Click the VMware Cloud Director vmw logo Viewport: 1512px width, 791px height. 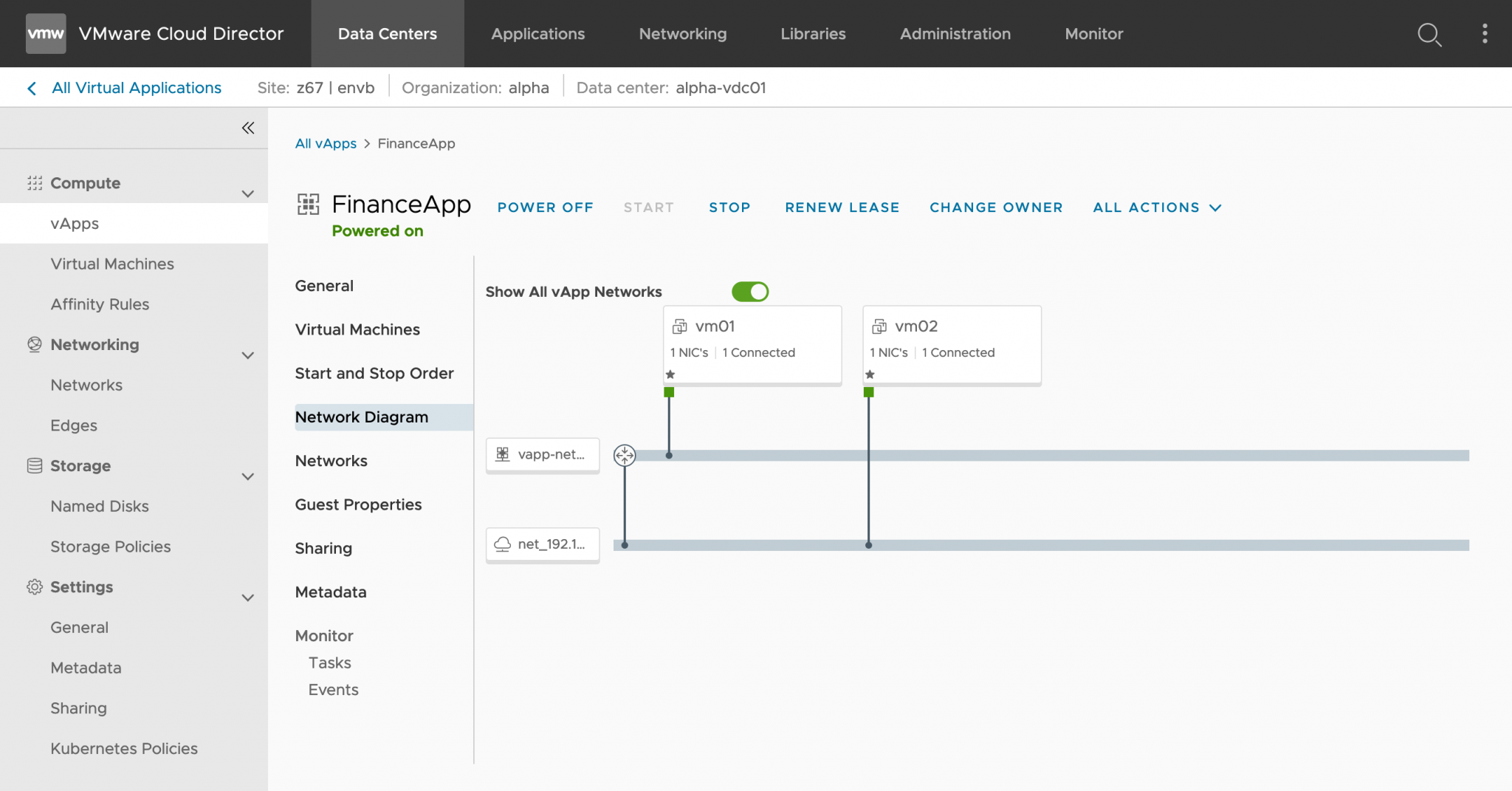[x=45, y=33]
